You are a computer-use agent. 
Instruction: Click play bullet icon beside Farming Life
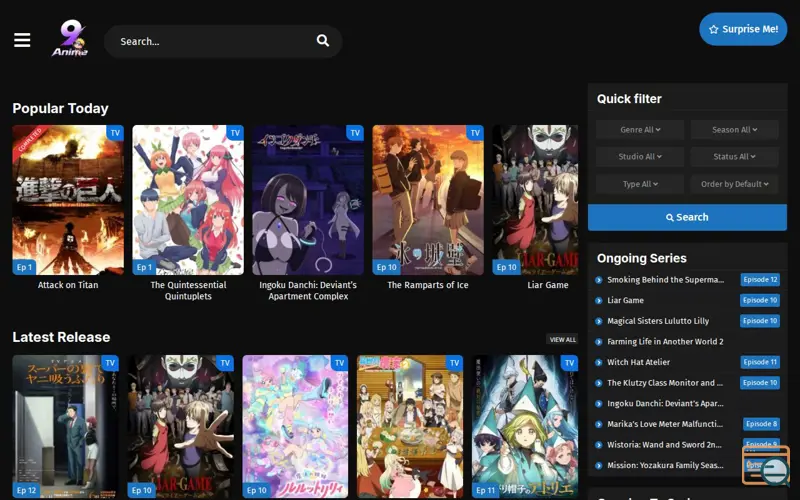pos(599,342)
